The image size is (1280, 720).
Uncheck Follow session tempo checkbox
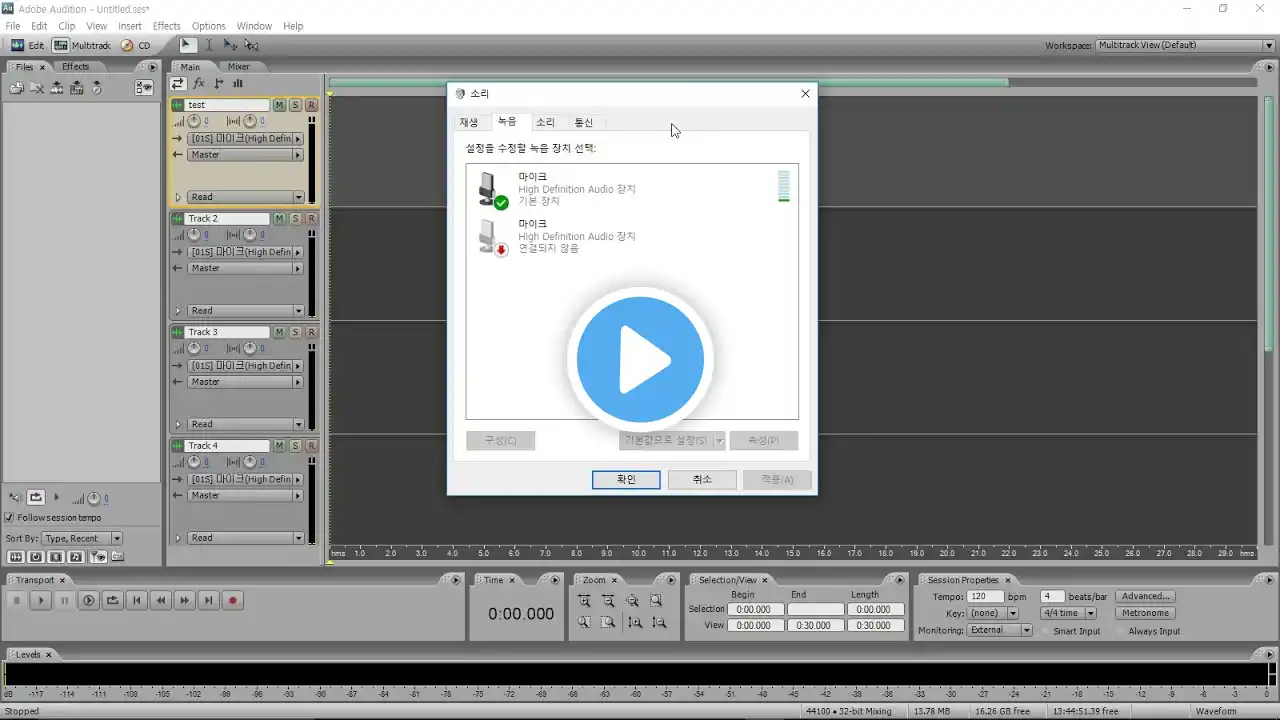pos(10,517)
